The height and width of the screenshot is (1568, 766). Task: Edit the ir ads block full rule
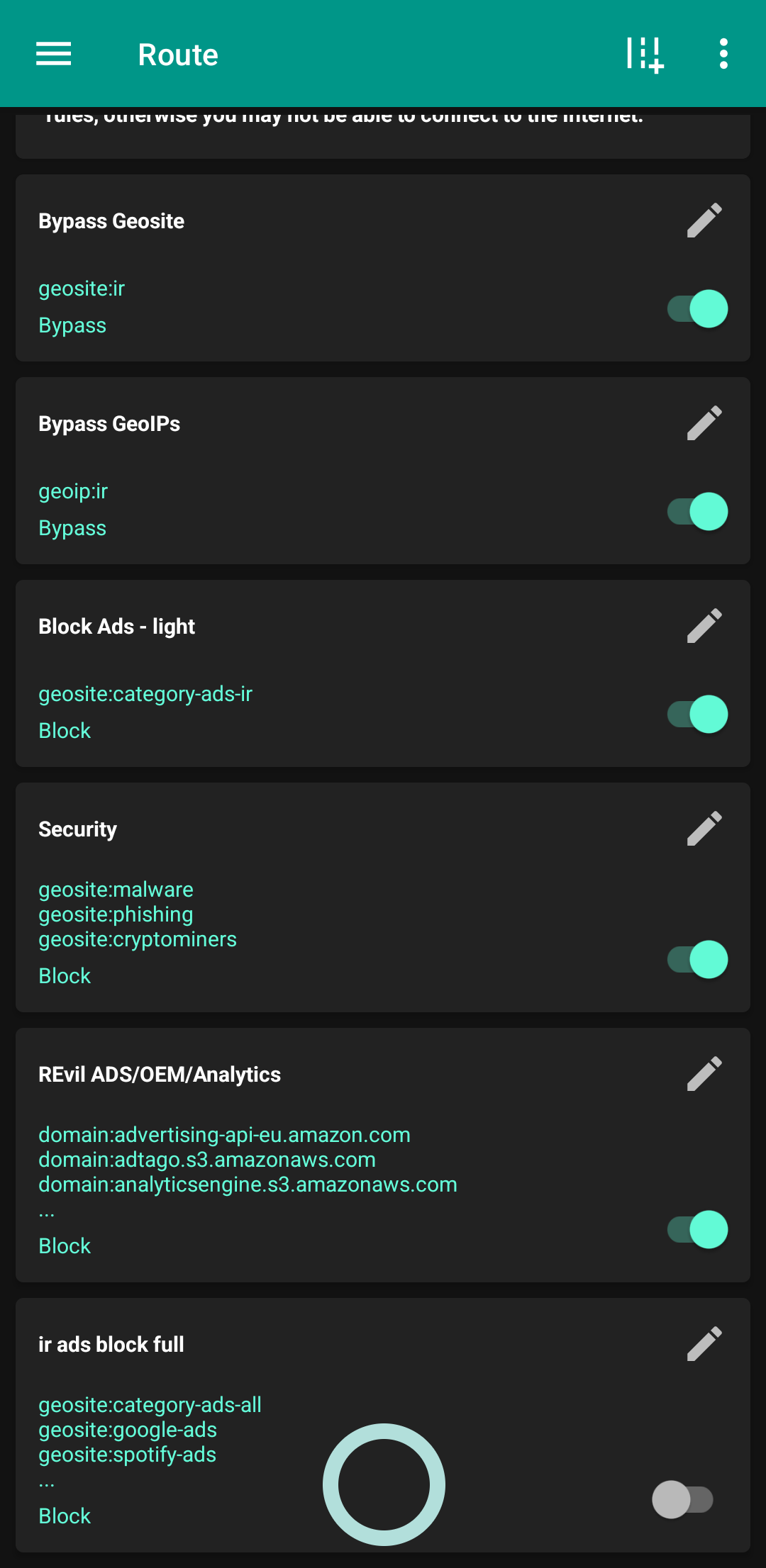point(704,1344)
